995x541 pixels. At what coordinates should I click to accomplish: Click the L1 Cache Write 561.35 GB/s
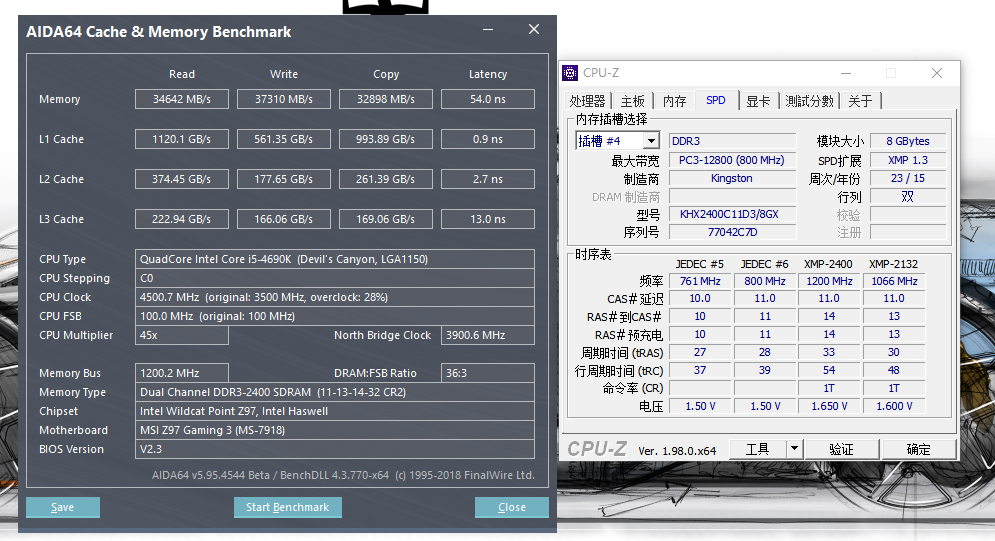[284, 139]
